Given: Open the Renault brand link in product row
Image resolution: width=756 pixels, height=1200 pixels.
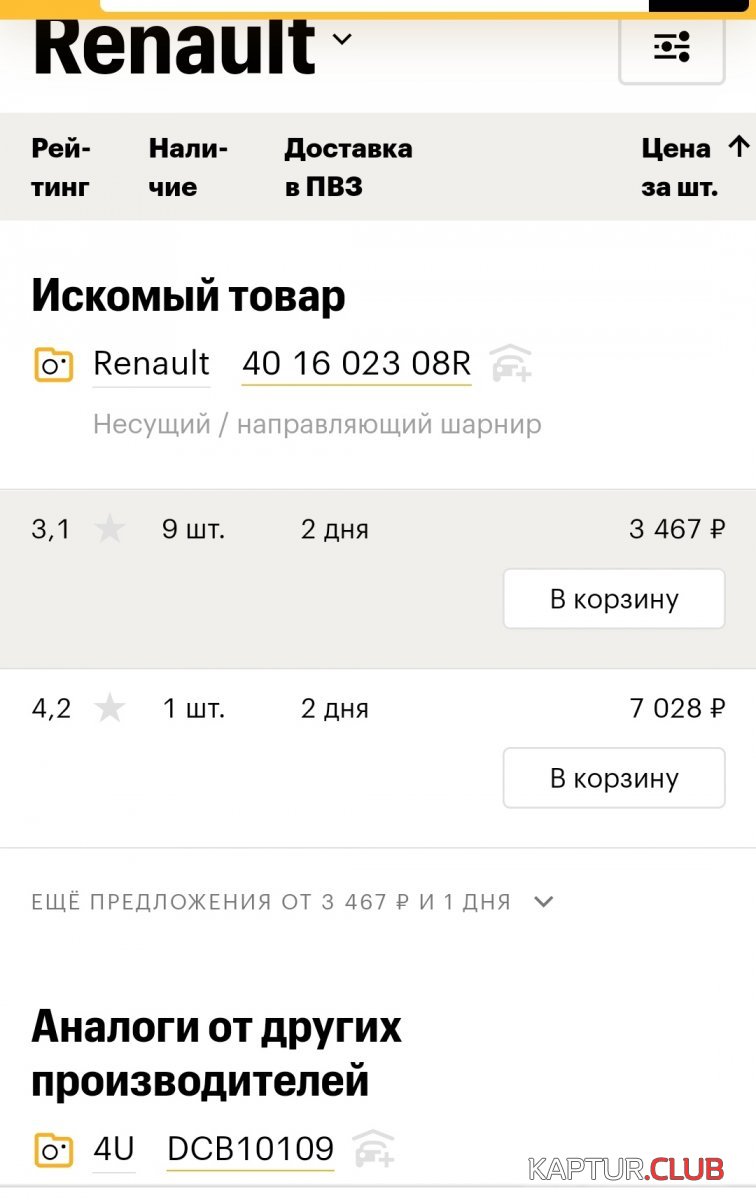Looking at the screenshot, I should click(x=151, y=363).
